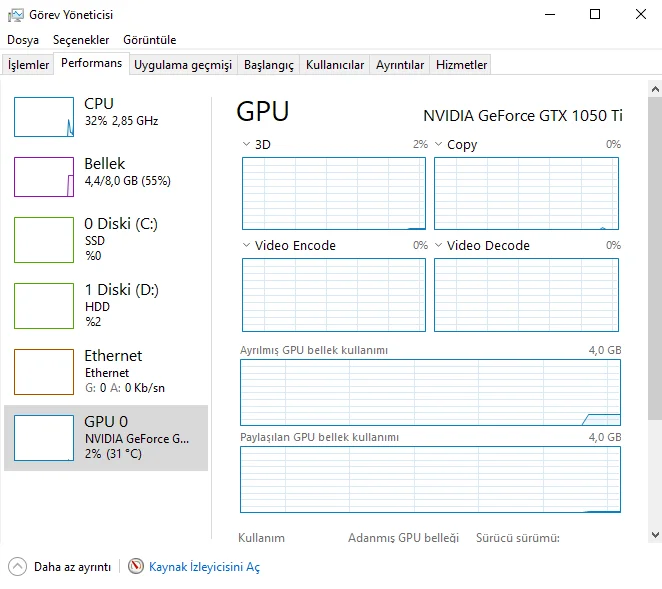Switch to the İşlemler tab
This screenshot has width=662, height=589.
(x=29, y=65)
